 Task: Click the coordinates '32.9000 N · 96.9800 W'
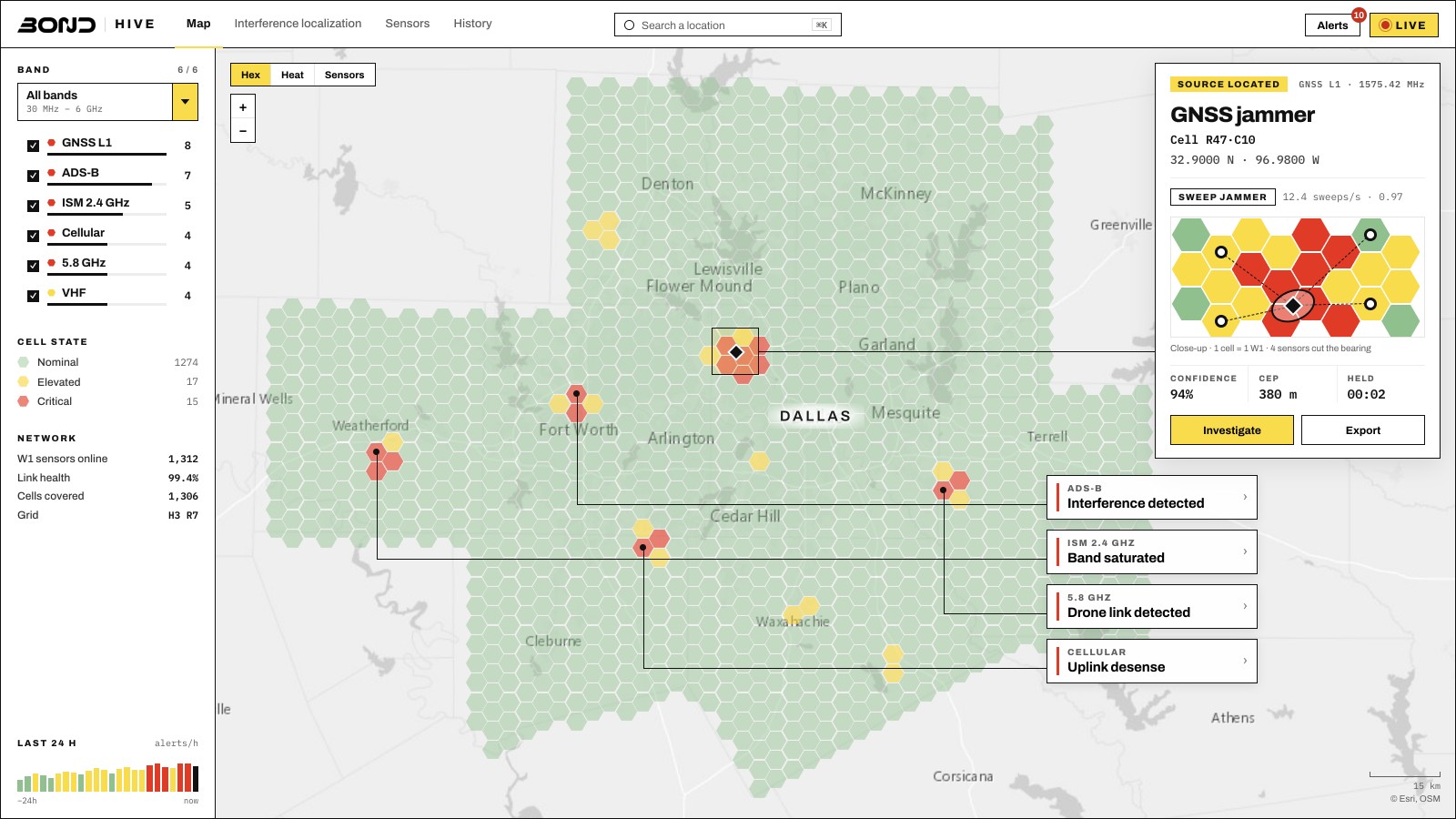[x=1244, y=160]
